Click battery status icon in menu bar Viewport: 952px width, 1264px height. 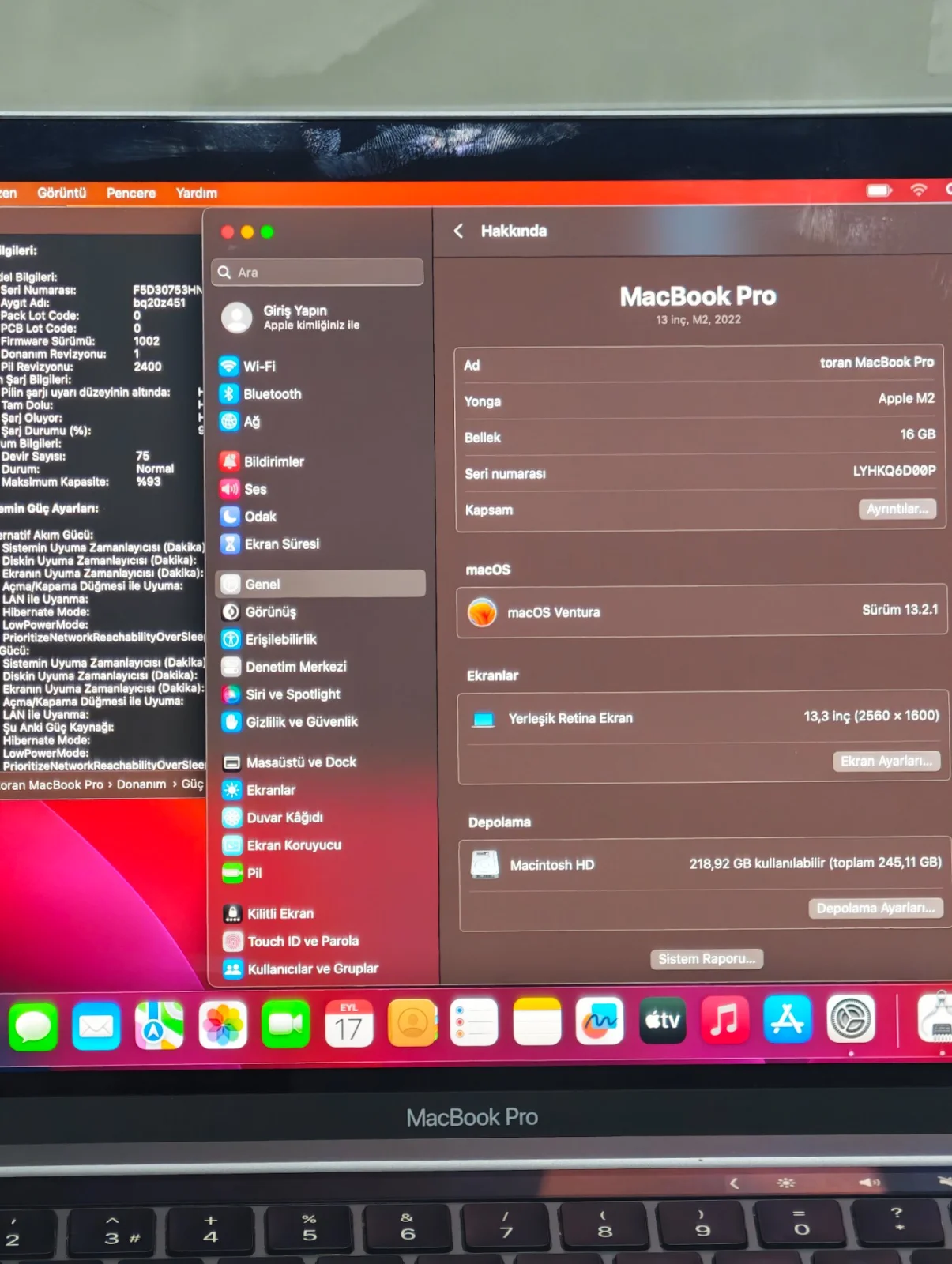tap(879, 190)
